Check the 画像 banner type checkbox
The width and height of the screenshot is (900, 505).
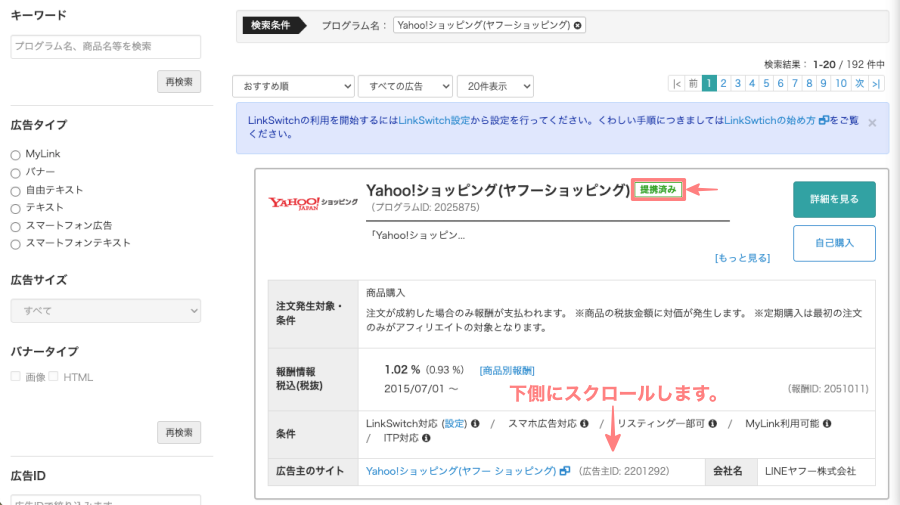coord(15,376)
